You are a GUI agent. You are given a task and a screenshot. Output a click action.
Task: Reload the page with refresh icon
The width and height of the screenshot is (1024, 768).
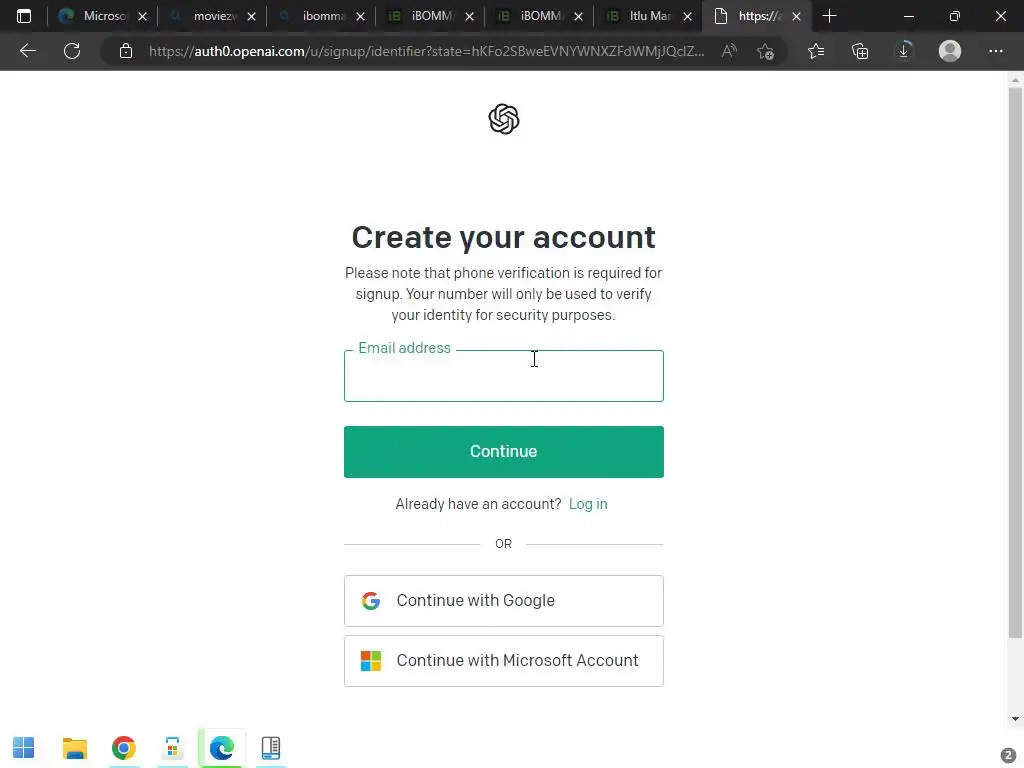click(x=72, y=51)
